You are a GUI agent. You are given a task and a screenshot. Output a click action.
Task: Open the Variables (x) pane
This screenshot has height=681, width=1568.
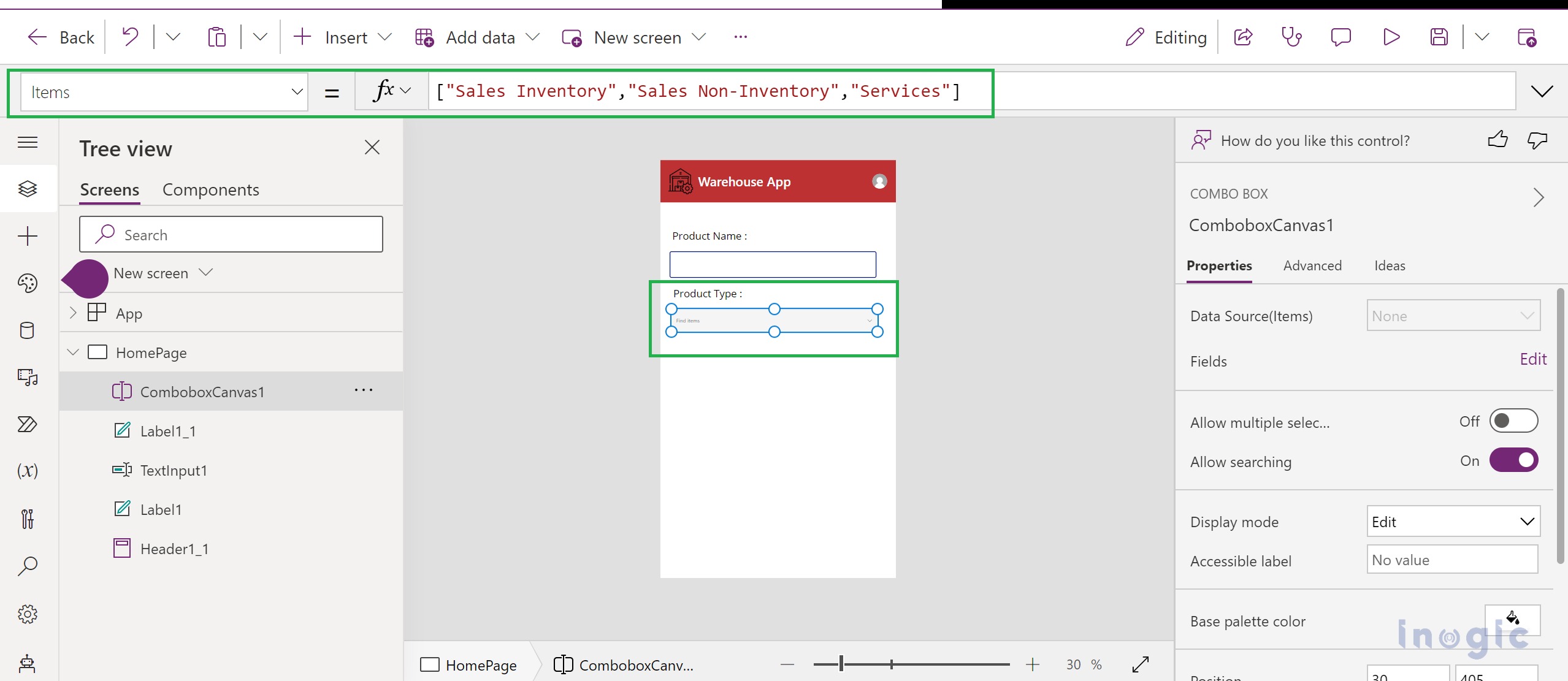click(x=28, y=471)
